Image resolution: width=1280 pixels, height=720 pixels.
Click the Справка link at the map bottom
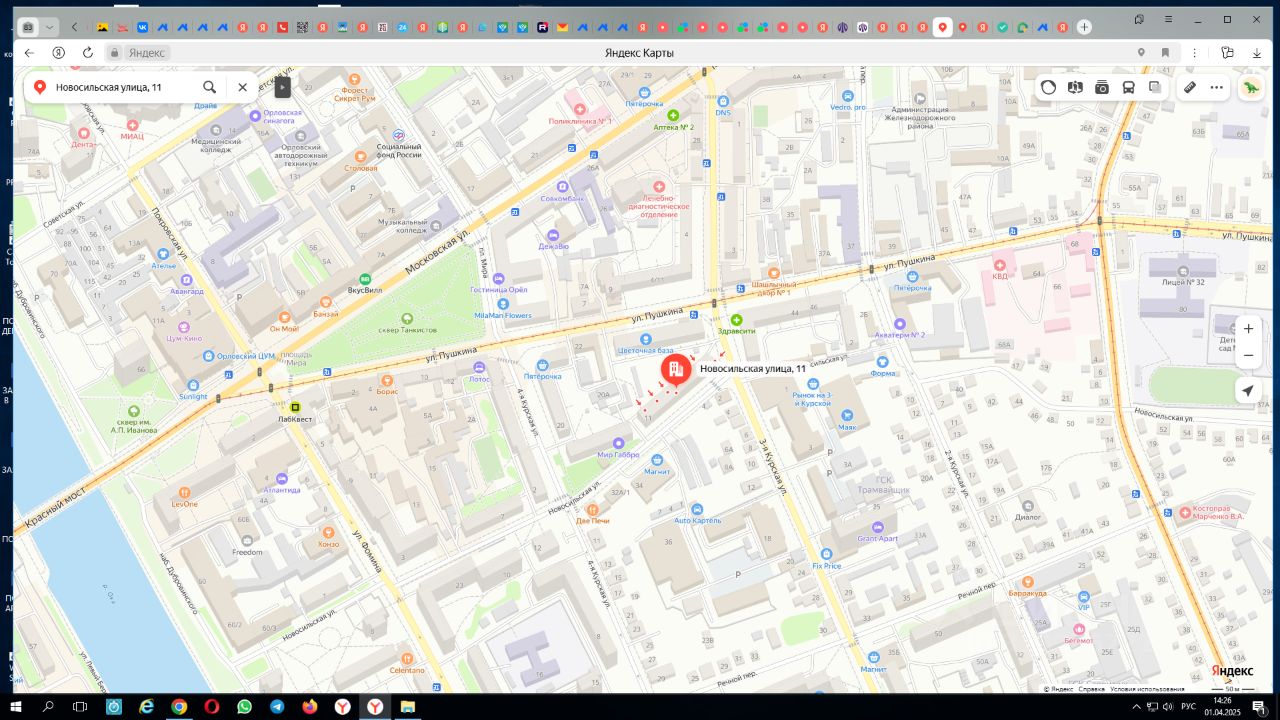[x=1092, y=689]
